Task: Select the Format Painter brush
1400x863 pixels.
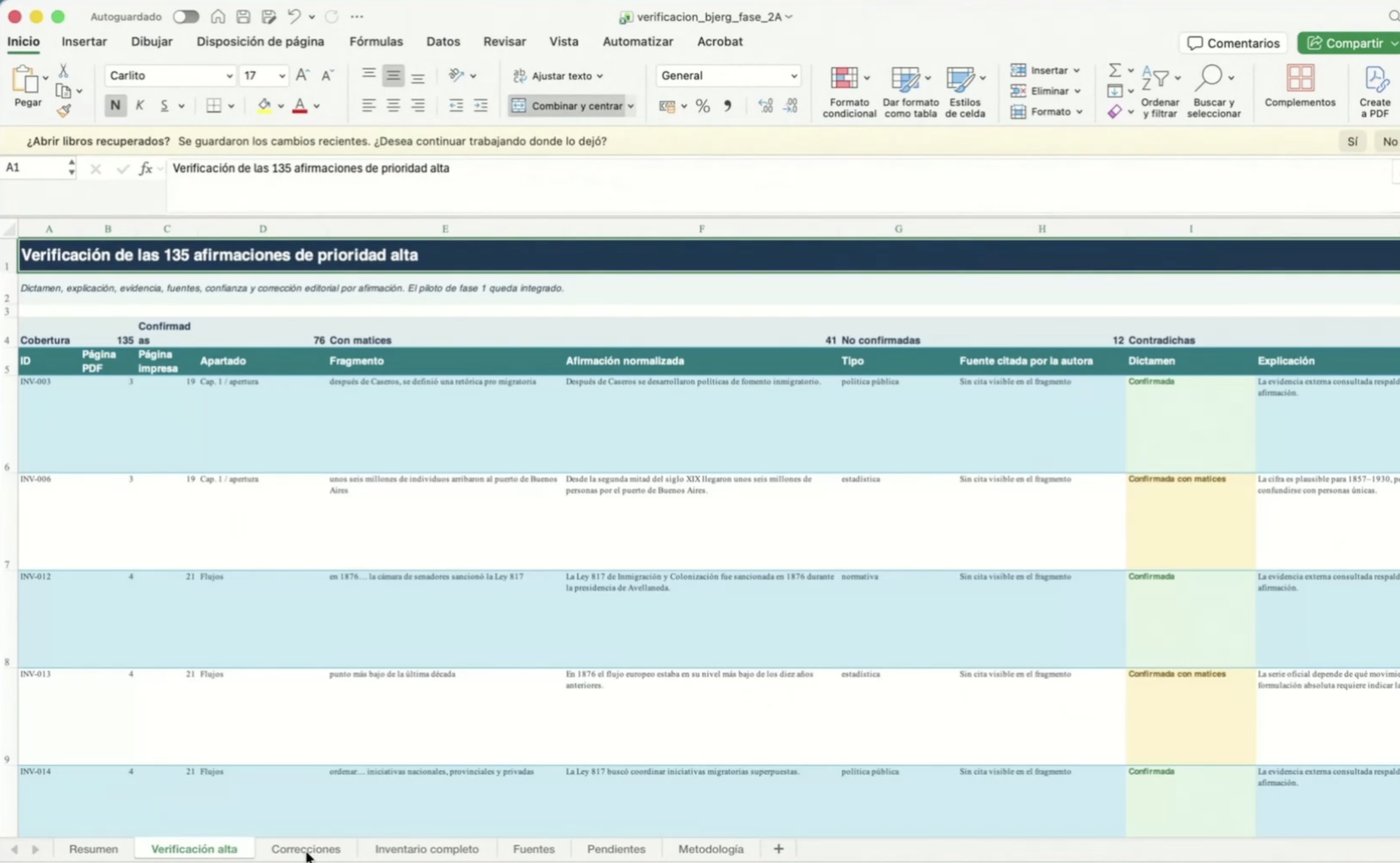Action: 63,111
